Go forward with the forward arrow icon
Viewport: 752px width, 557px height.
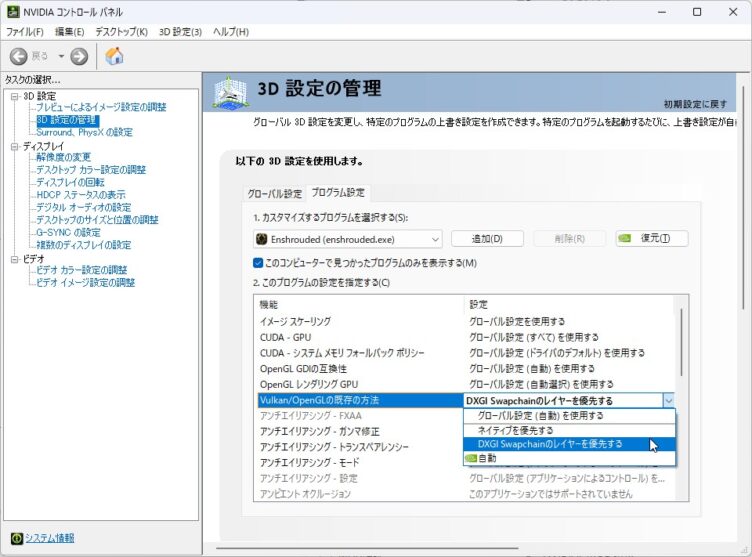click(x=79, y=57)
